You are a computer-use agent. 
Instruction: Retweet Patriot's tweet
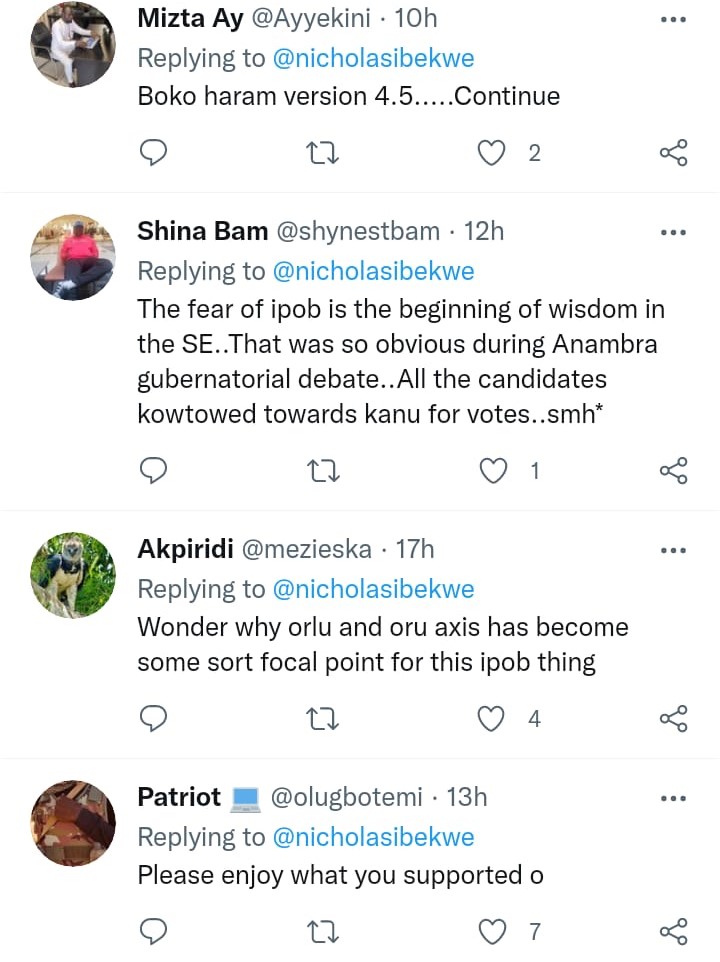(323, 932)
